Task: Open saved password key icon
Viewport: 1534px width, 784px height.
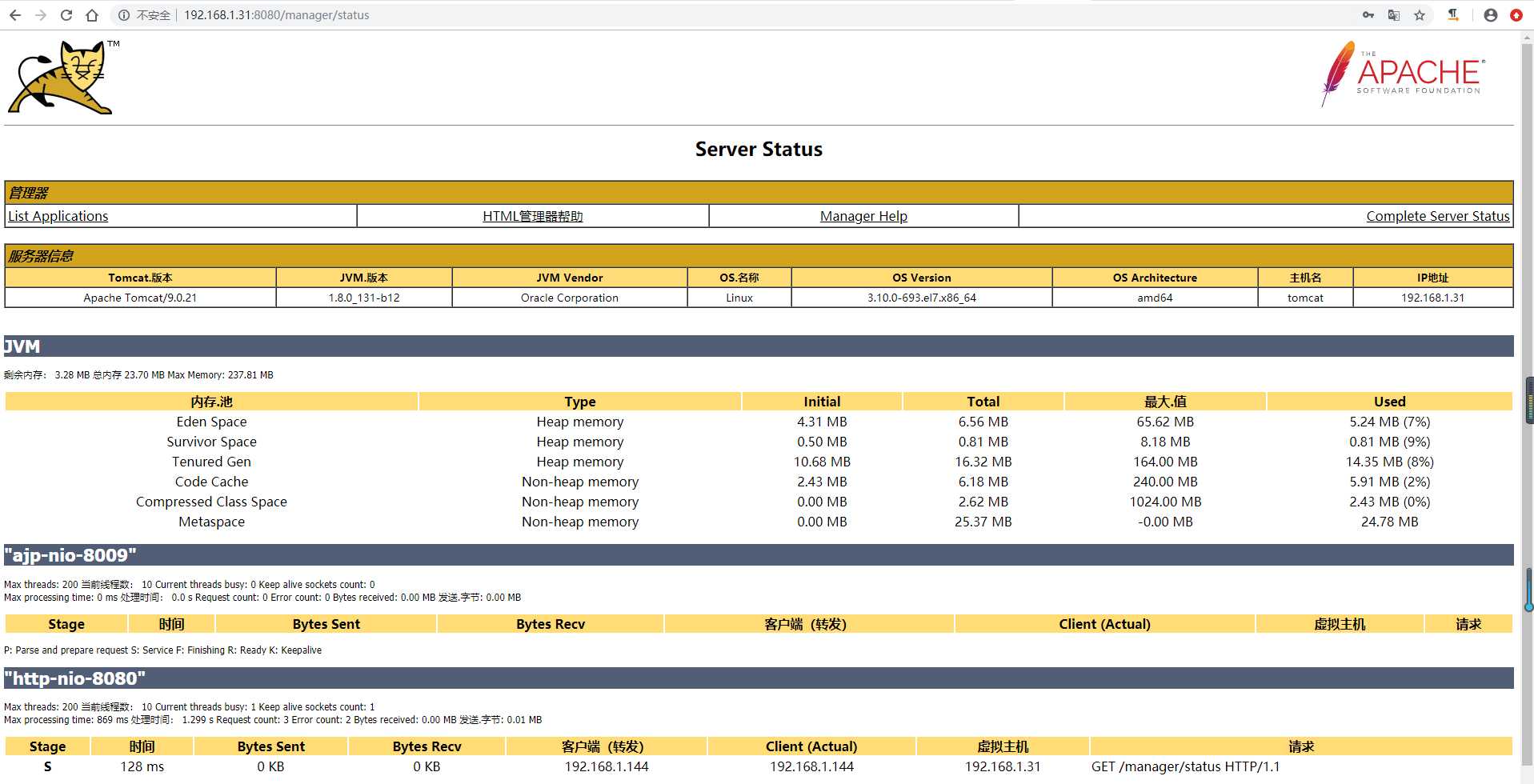Action: tap(1368, 15)
